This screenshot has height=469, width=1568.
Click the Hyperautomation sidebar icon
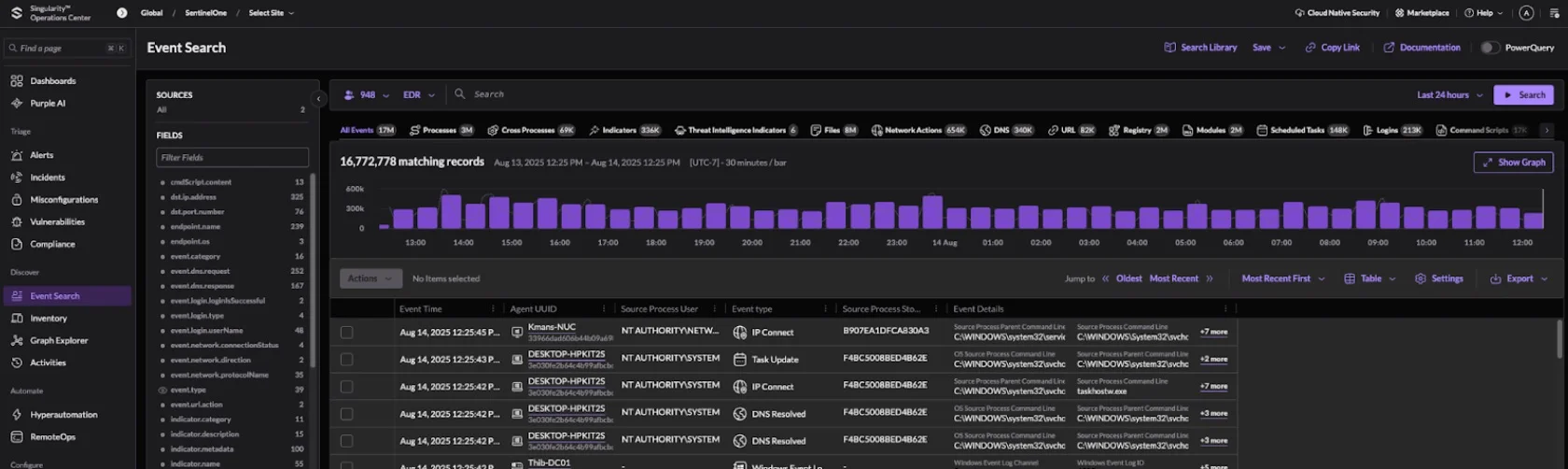[17, 415]
